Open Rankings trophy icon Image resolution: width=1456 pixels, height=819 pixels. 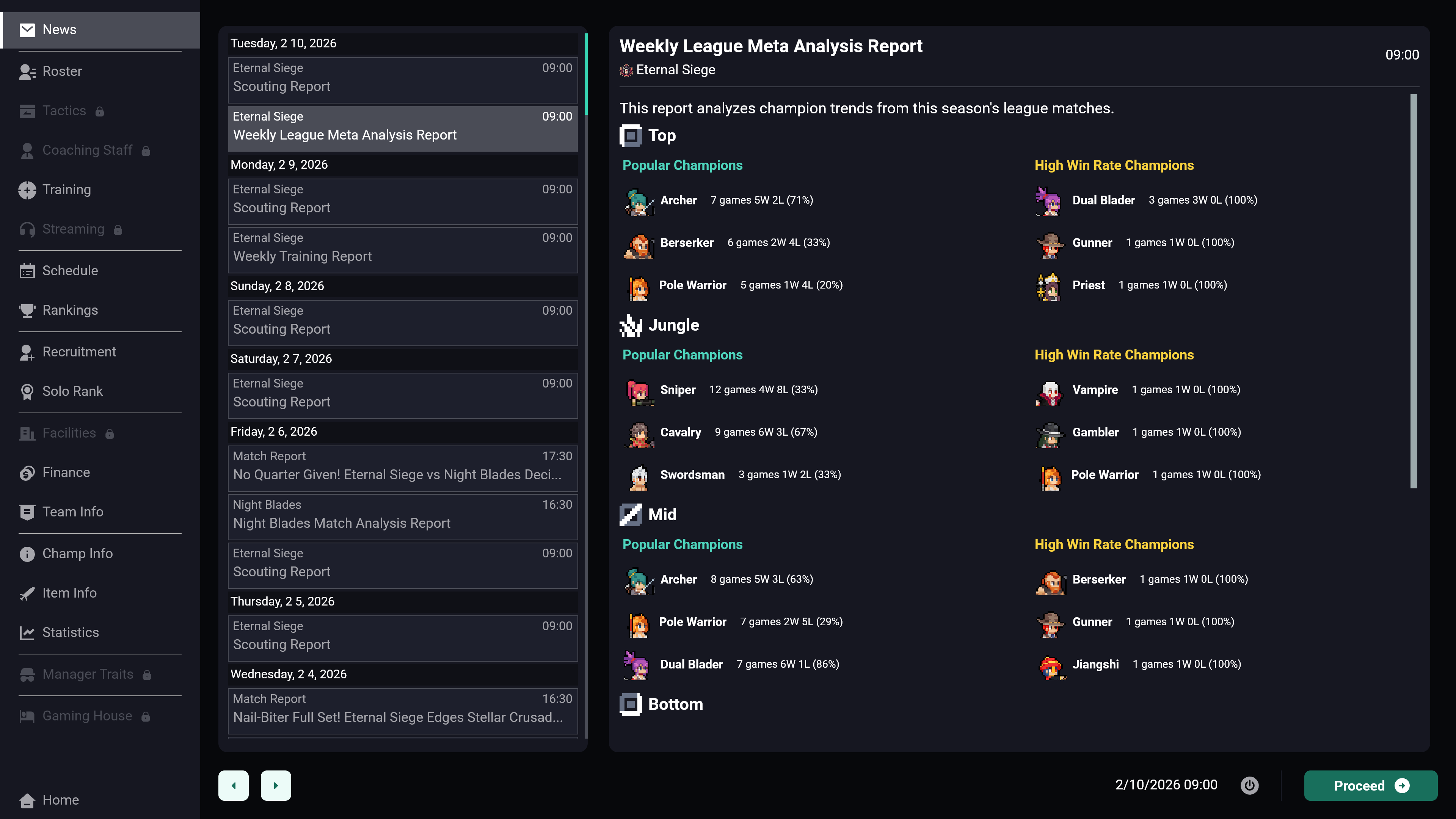coord(27,310)
